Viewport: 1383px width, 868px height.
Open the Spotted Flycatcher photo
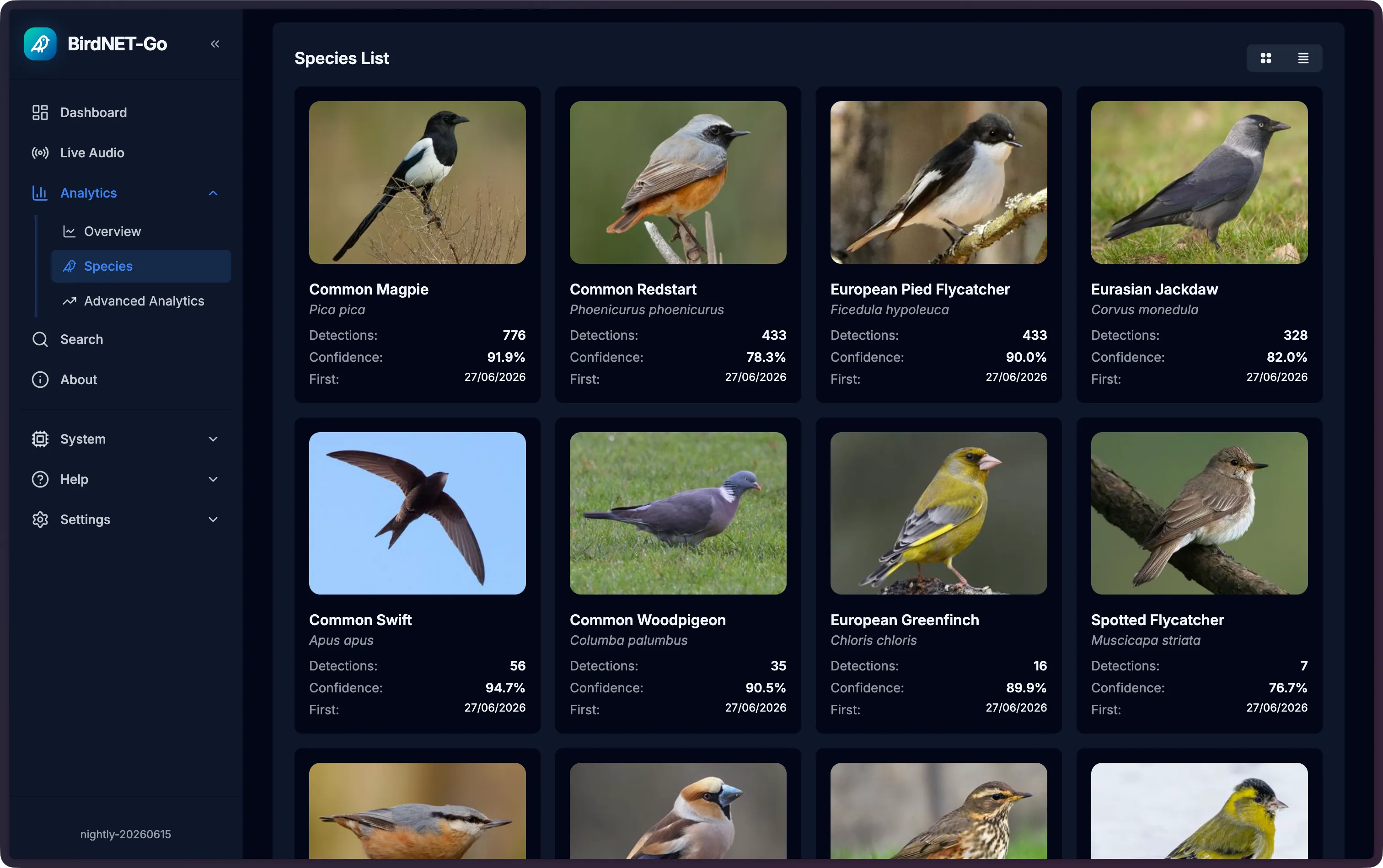coord(1199,513)
